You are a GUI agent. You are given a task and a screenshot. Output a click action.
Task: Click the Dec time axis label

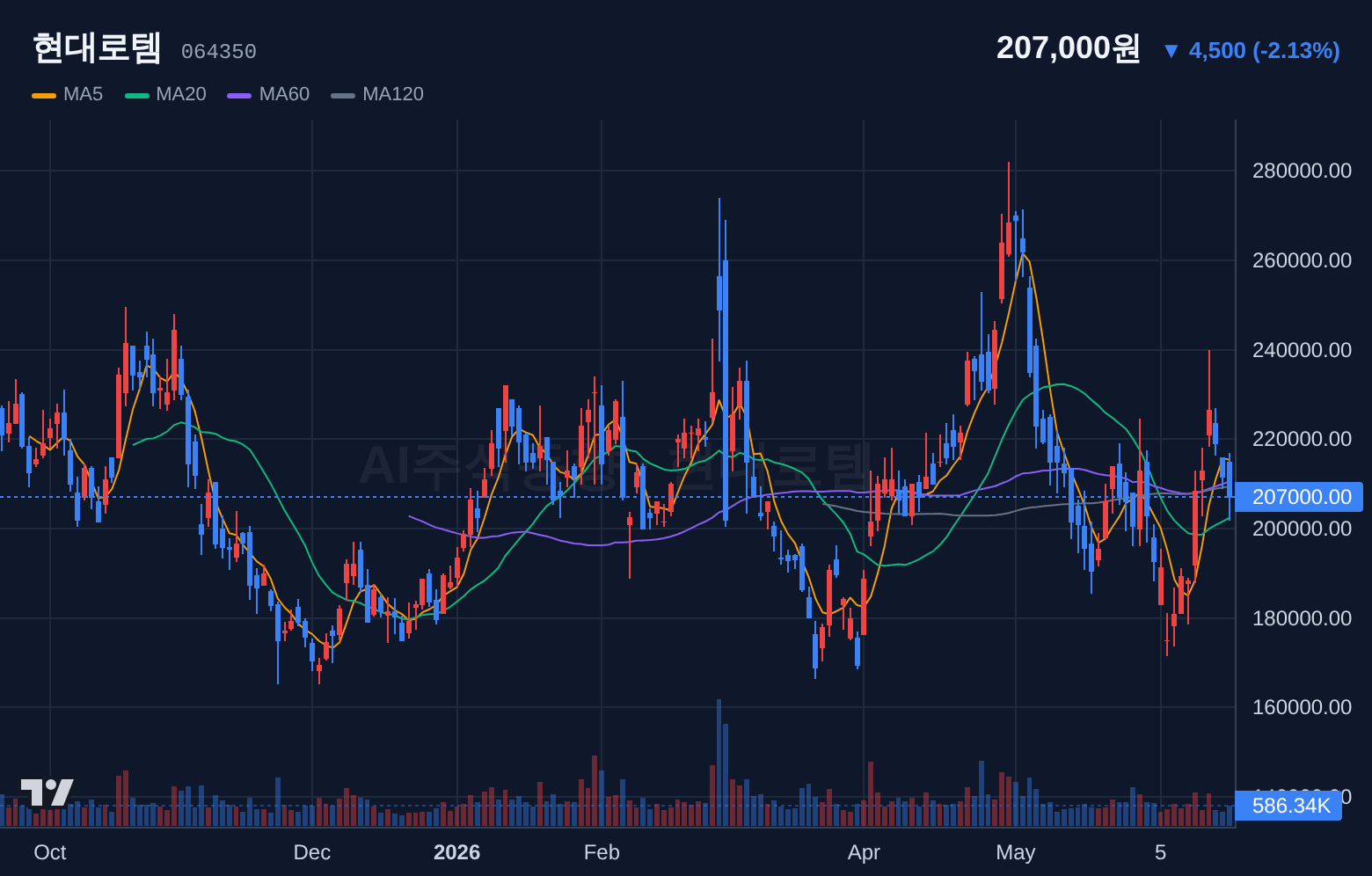click(312, 852)
